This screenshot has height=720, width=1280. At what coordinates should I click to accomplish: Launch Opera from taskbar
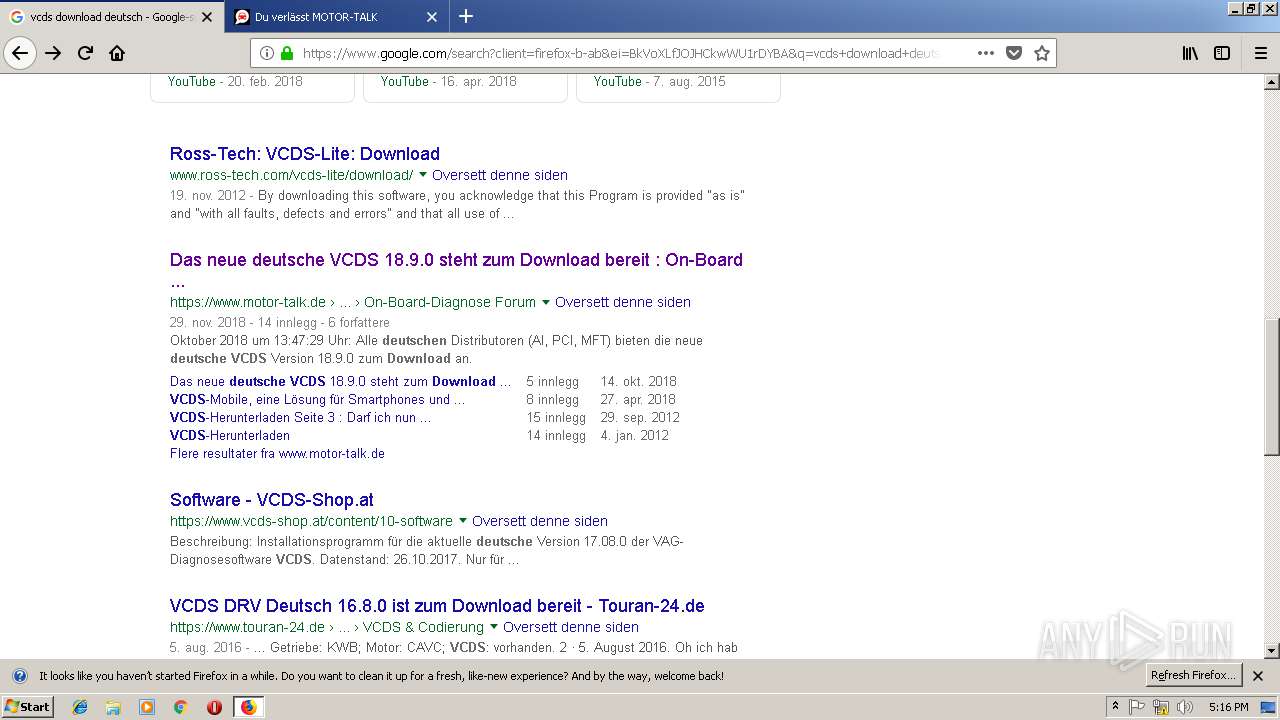pyautogui.click(x=214, y=707)
